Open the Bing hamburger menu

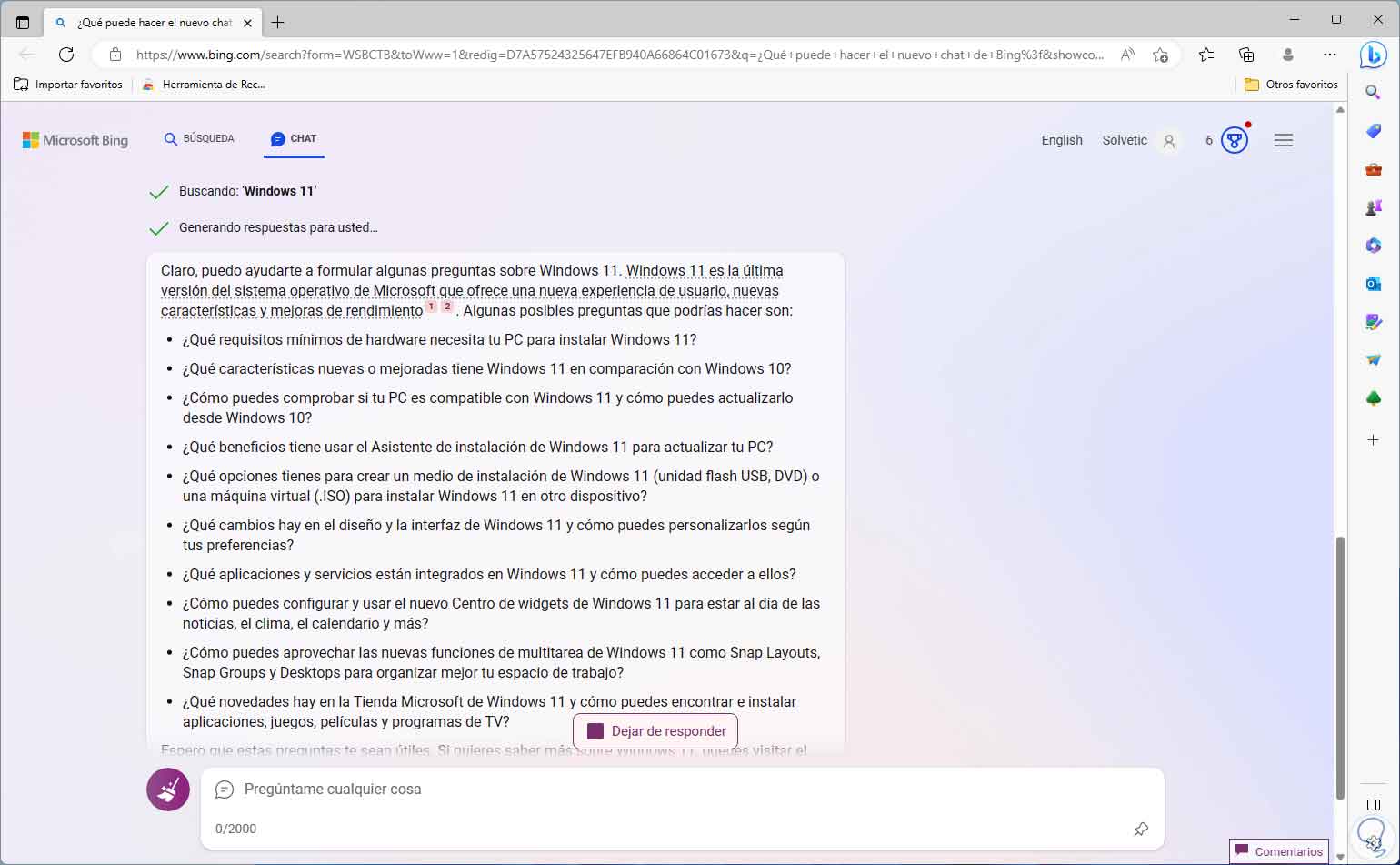1284,140
